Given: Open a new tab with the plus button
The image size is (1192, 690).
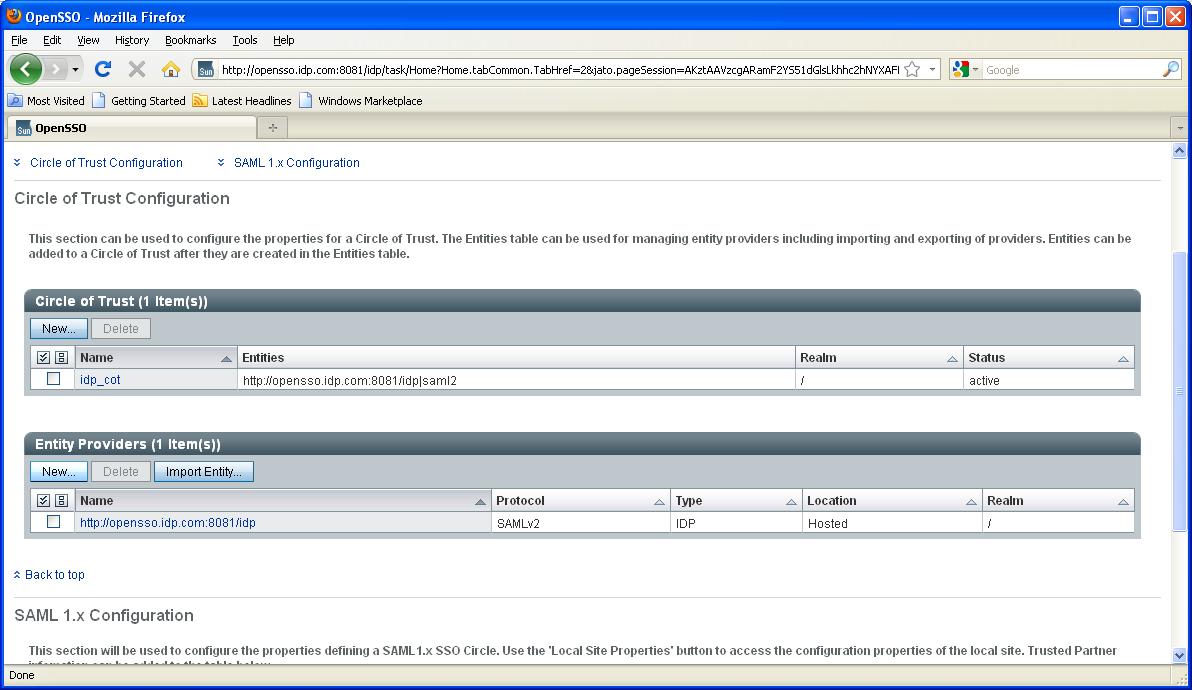Looking at the screenshot, I should tap(272, 128).
